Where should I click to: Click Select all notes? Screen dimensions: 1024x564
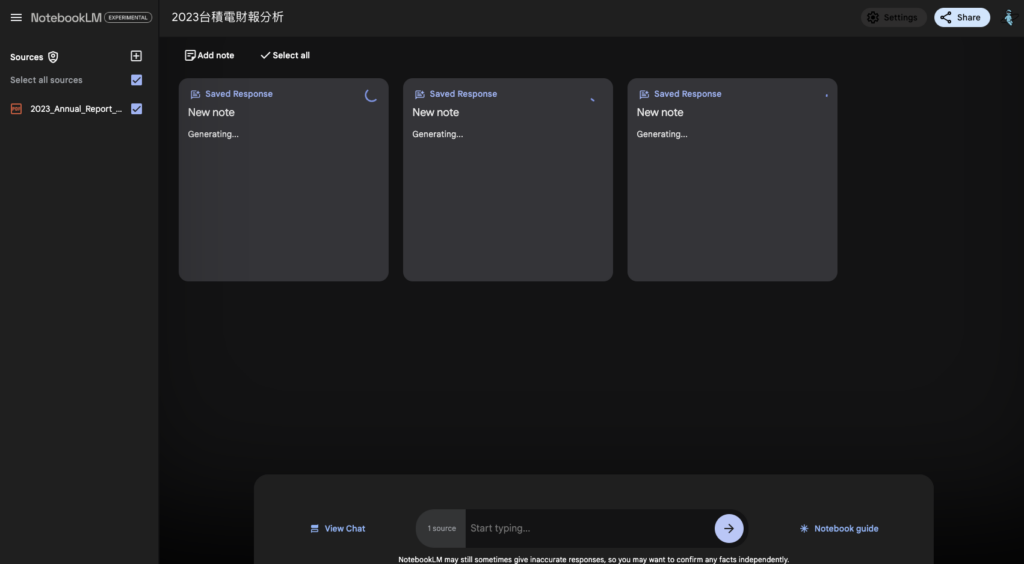(285, 55)
